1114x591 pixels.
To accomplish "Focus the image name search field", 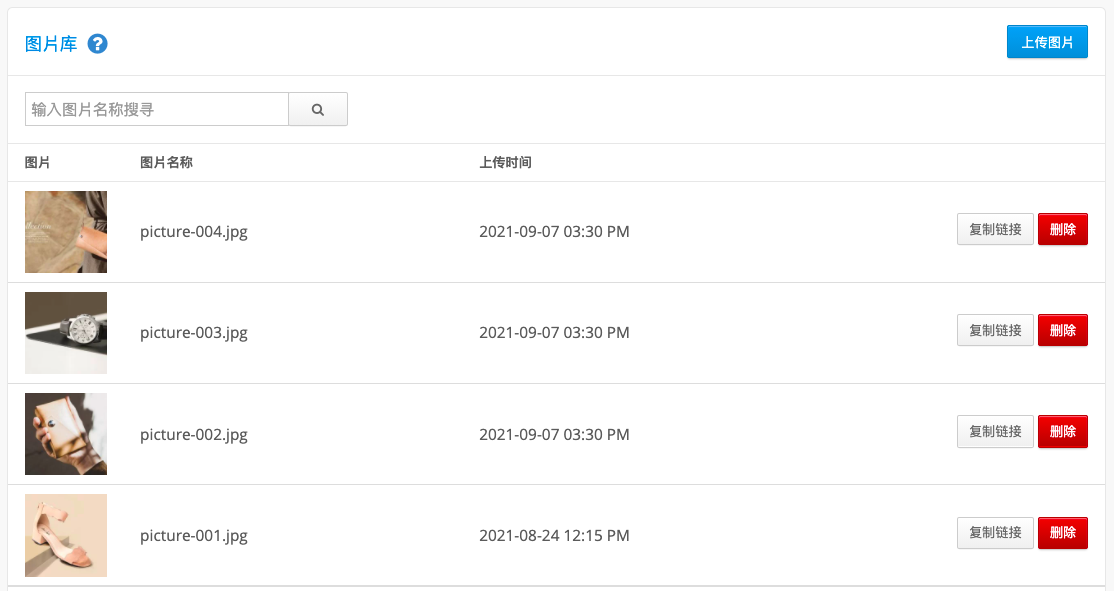I will 157,109.
